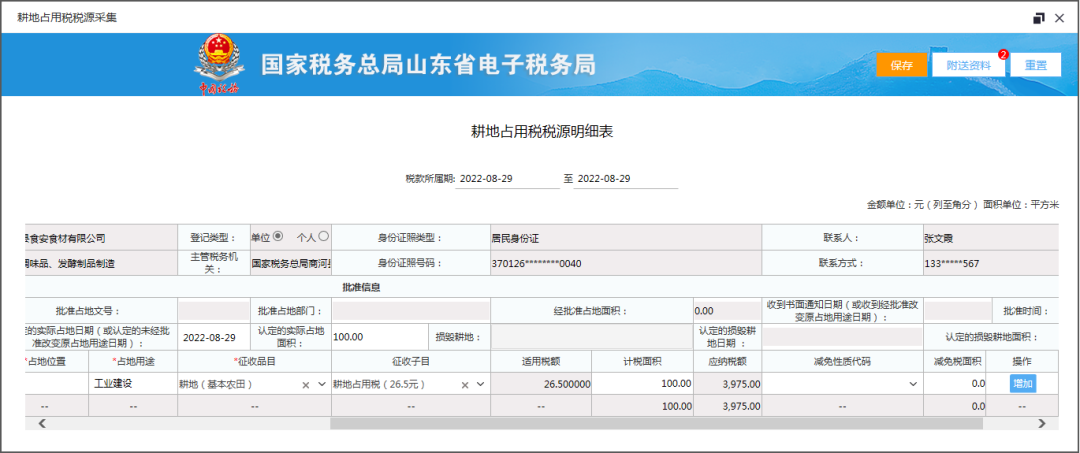Select the 个人 radio button
Viewport: 1080px width, 453px height.
click(x=323, y=236)
